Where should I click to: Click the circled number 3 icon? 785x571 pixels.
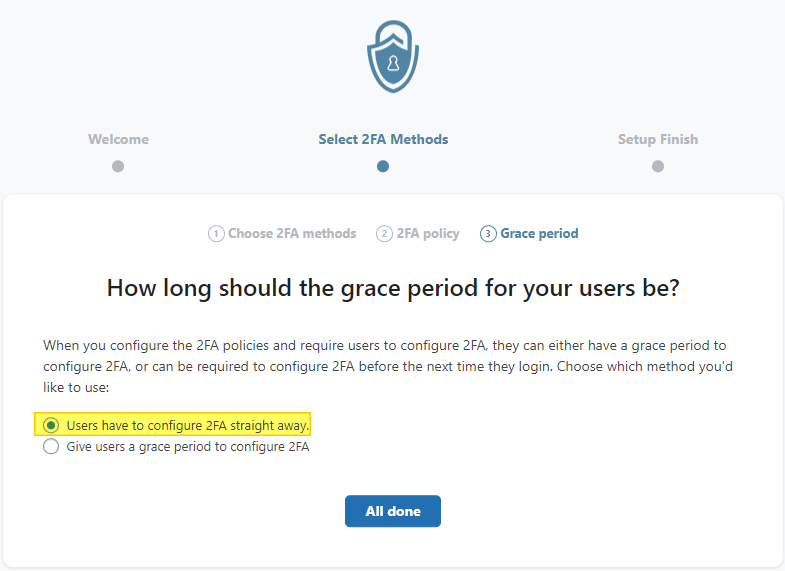pos(488,234)
